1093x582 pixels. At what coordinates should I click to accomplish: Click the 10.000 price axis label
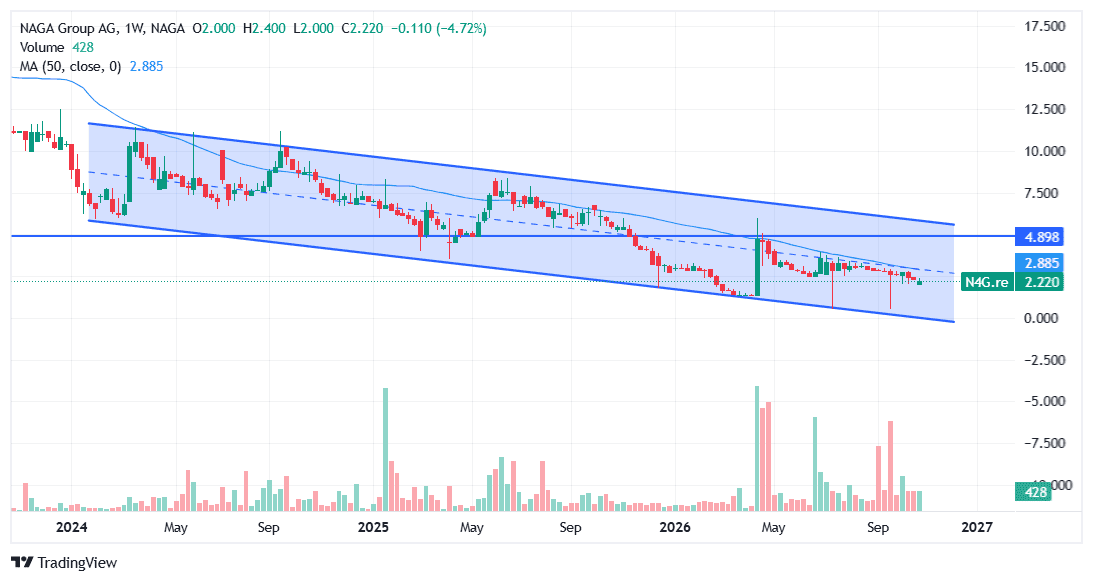pos(1044,151)
